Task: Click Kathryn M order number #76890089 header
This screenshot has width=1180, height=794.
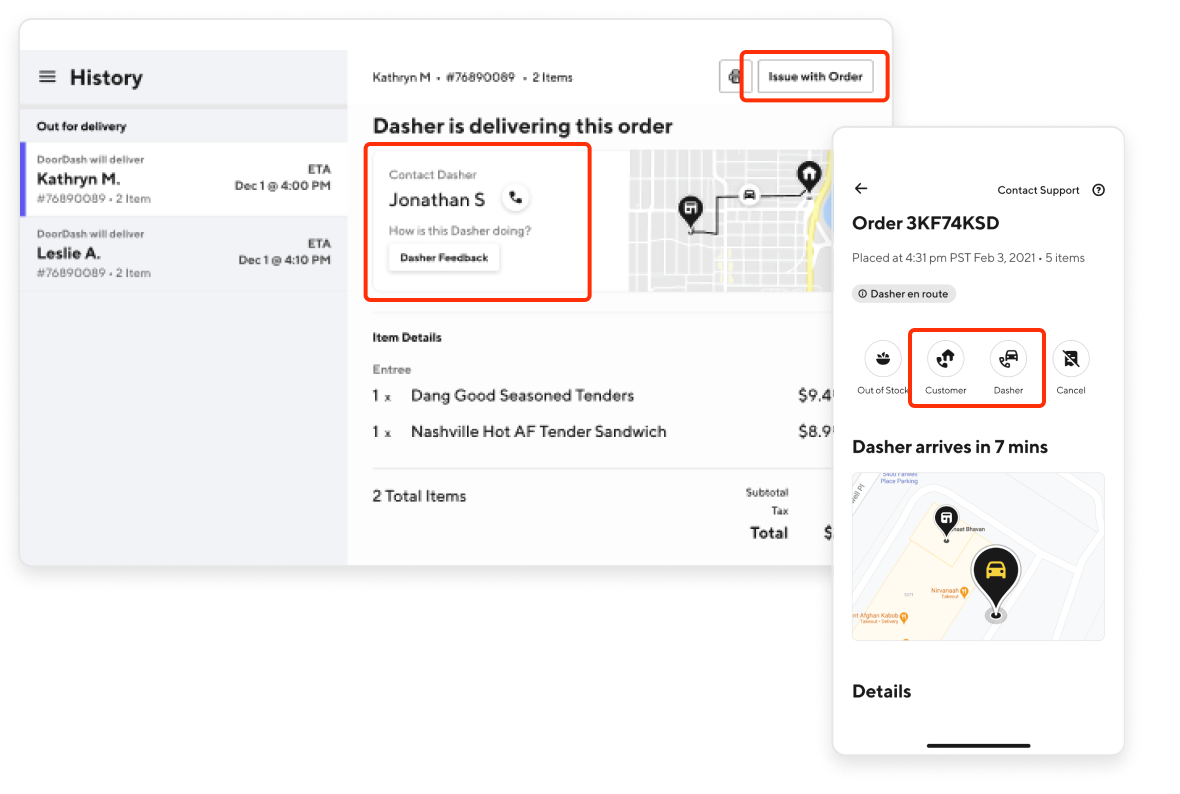Action: [480, 78]
